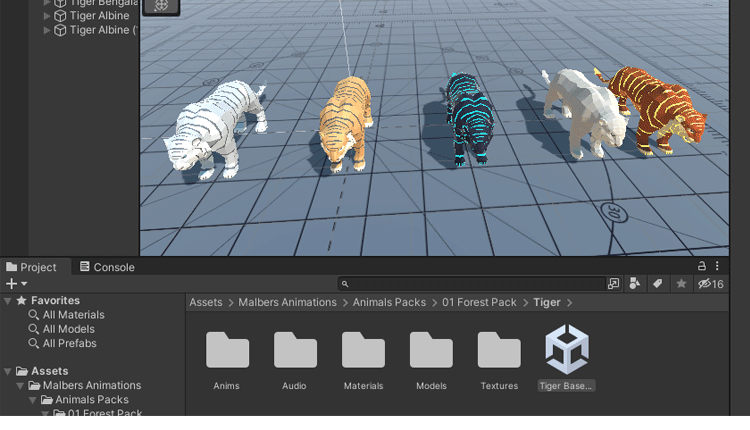Open the Textures folder

(499, 360)
